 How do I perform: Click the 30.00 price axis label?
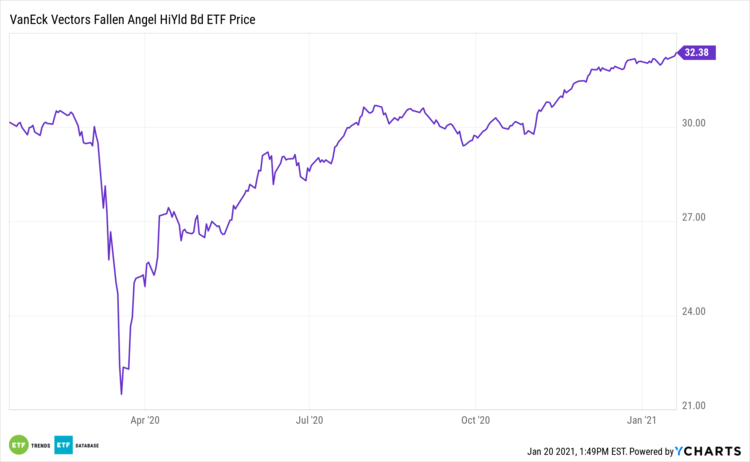point(694,124)
